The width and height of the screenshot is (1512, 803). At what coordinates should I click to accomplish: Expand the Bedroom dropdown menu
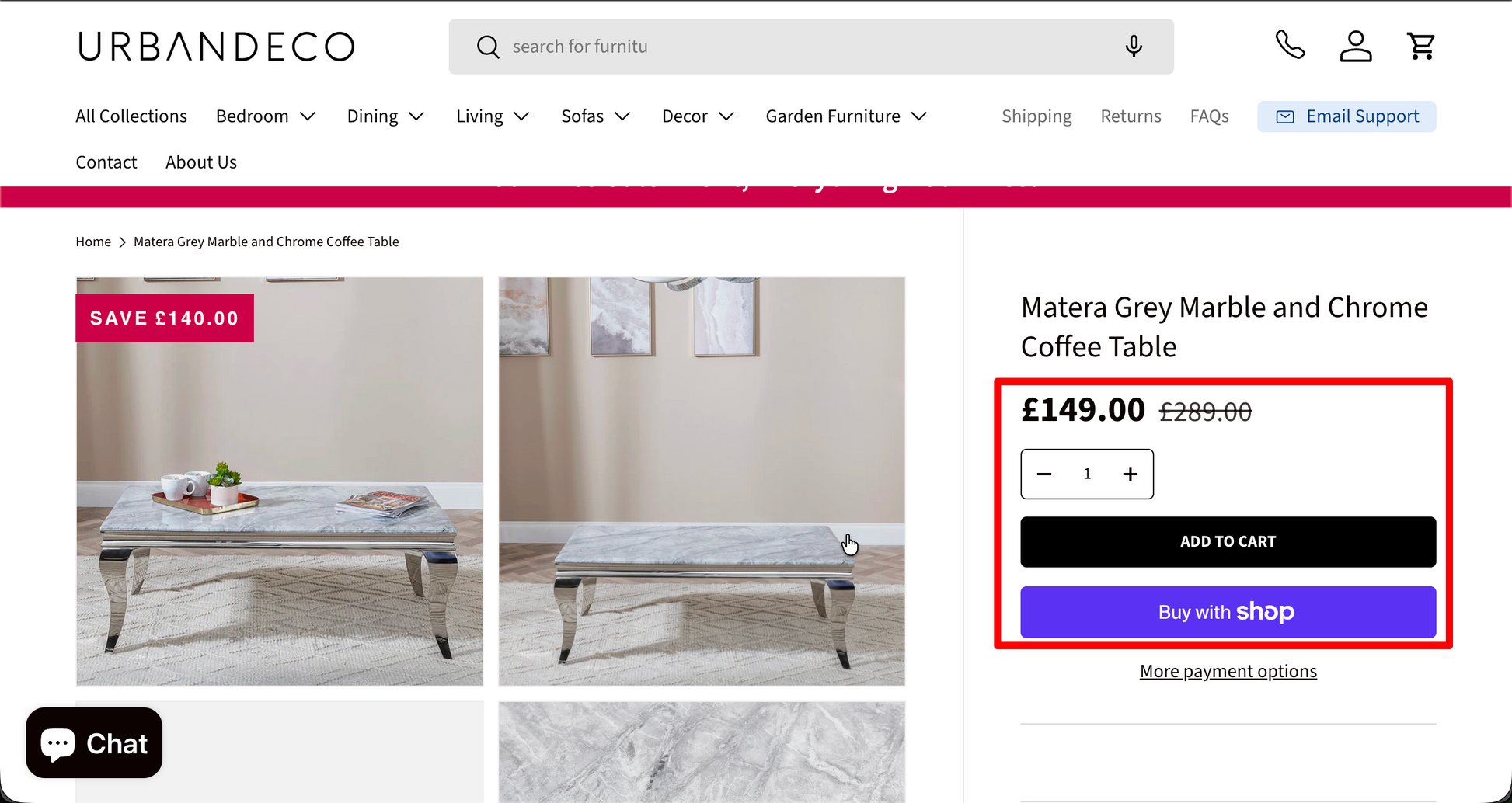tap(266, 116)
